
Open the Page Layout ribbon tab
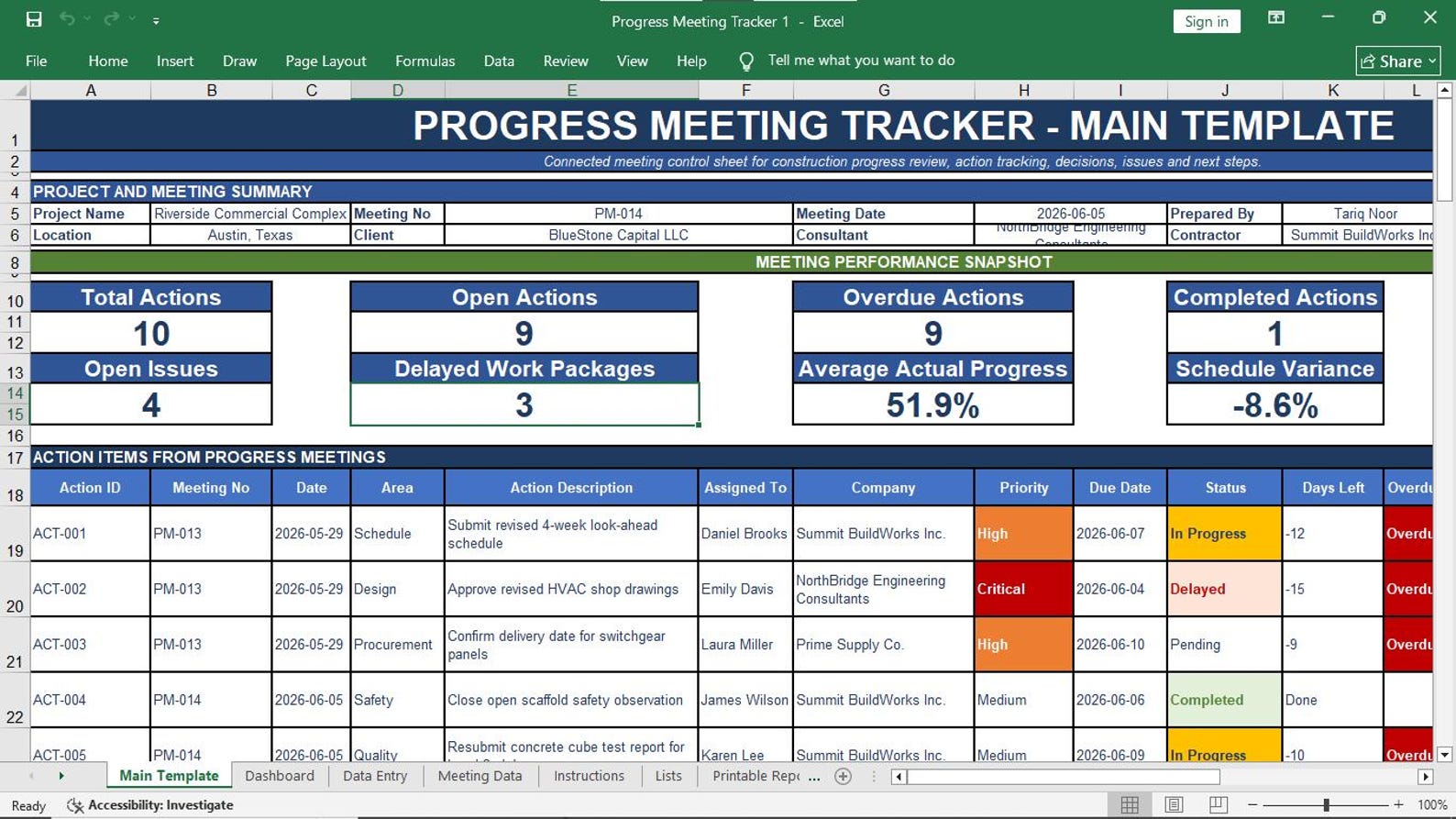325,61
